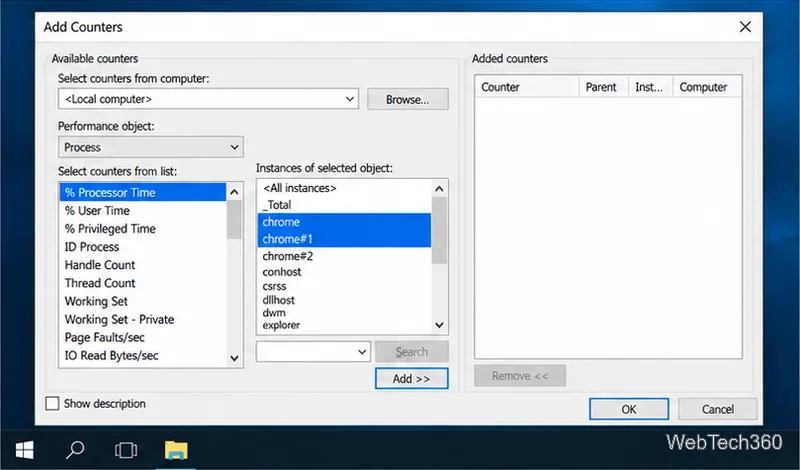Screen dimensions: 800x470
Task: Click instances list scroll up arrow
Action: [439, 189]
